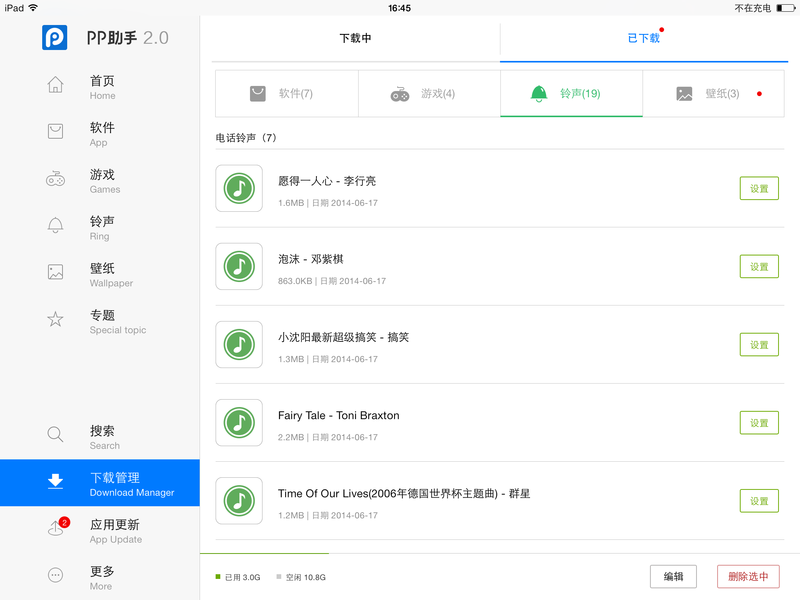The image size is (800, 600).
Task: Select the Time Of Our Lives title
Action: (404, 493)
